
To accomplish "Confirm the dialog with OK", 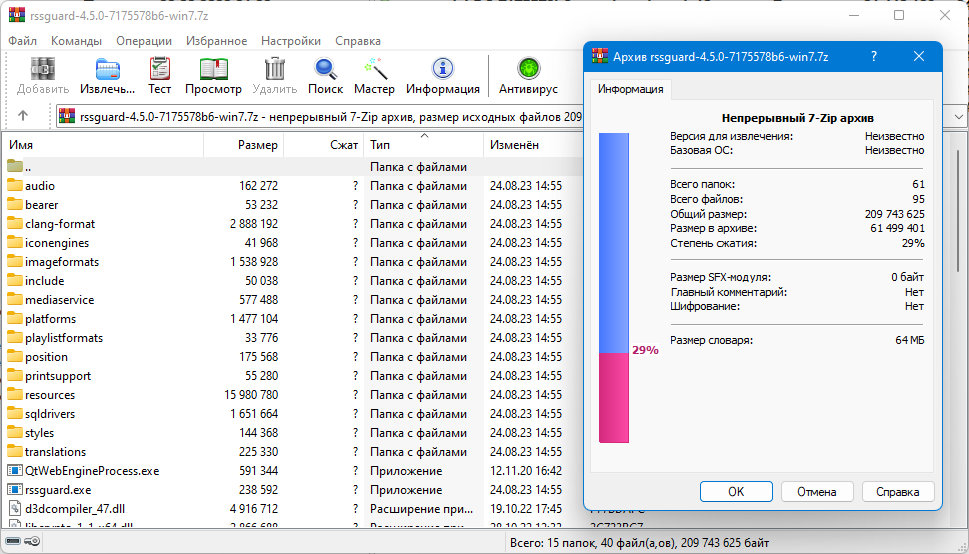I will tap(736, 492).
